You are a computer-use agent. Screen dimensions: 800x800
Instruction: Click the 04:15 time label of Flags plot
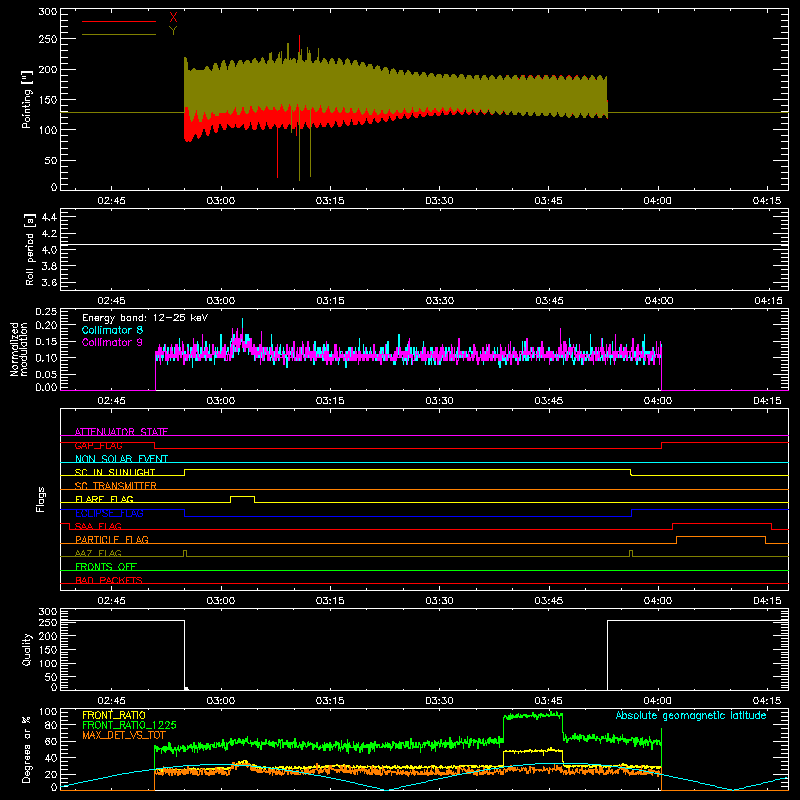767,601
